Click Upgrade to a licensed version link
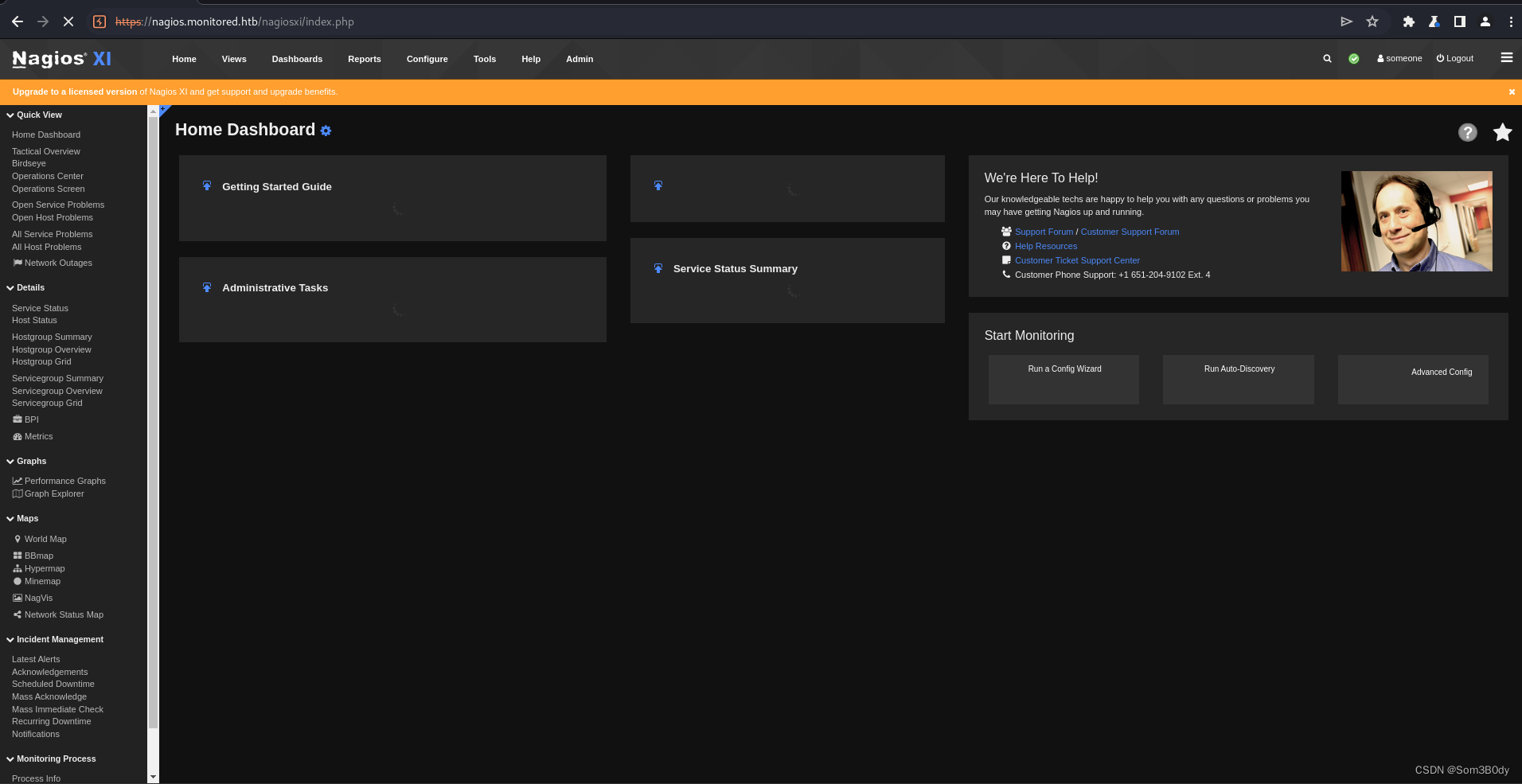The image size is (1522, 784). [x=75, y=92]
